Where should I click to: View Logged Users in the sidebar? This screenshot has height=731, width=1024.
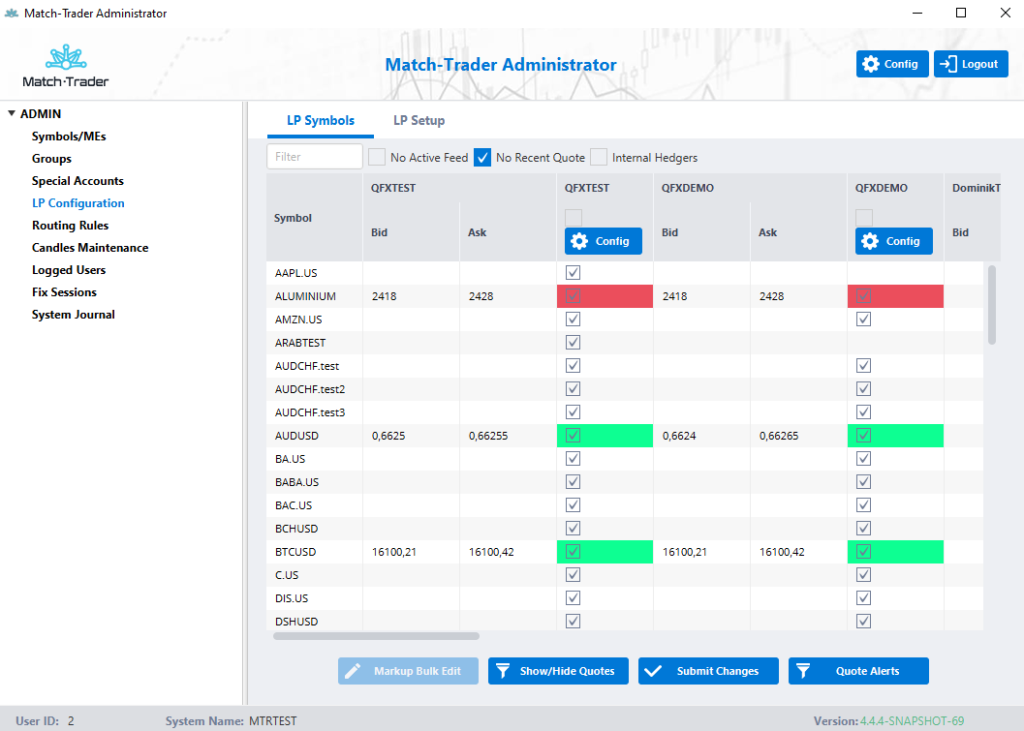coord(69,270)
